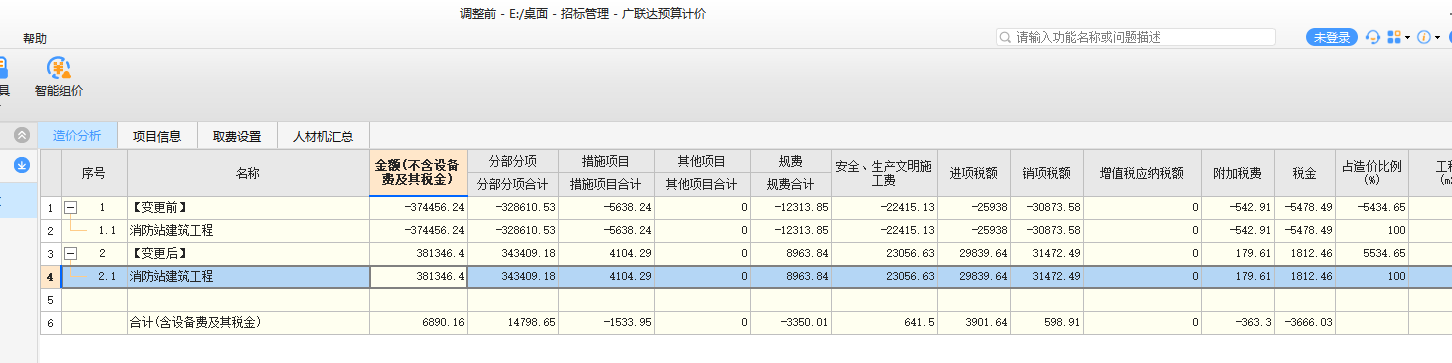Click the 占造价比例(%) column header
This screenshot has height=363, width=1452.
[1371, 173]
